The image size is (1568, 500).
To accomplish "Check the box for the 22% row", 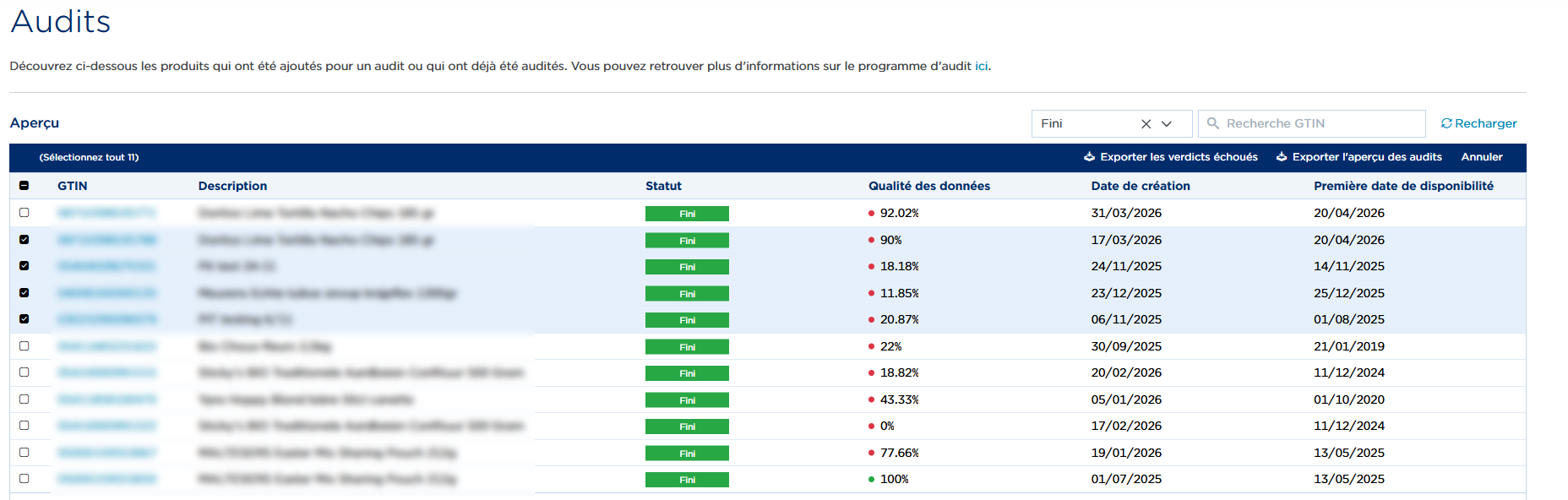I will pyautogui.click(x=24, y=346).
